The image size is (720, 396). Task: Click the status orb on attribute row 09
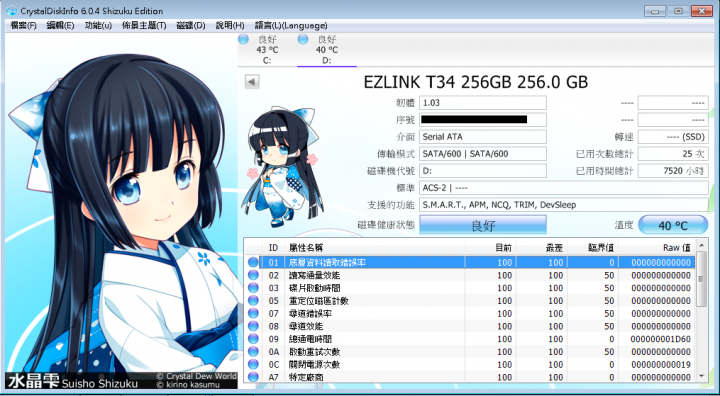click(x=253, y=339)
